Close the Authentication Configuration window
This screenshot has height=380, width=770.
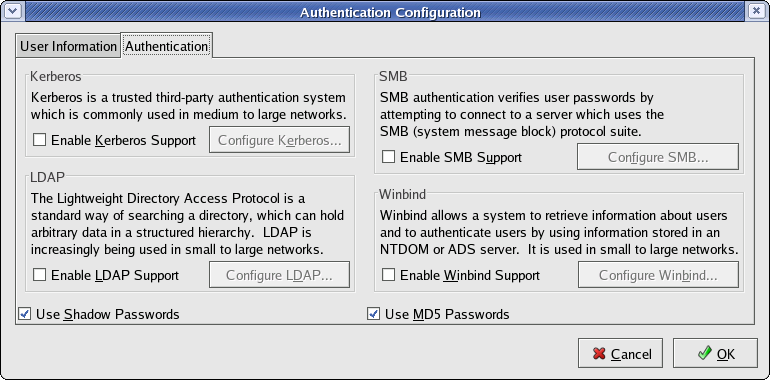click(x=755, y=11)
